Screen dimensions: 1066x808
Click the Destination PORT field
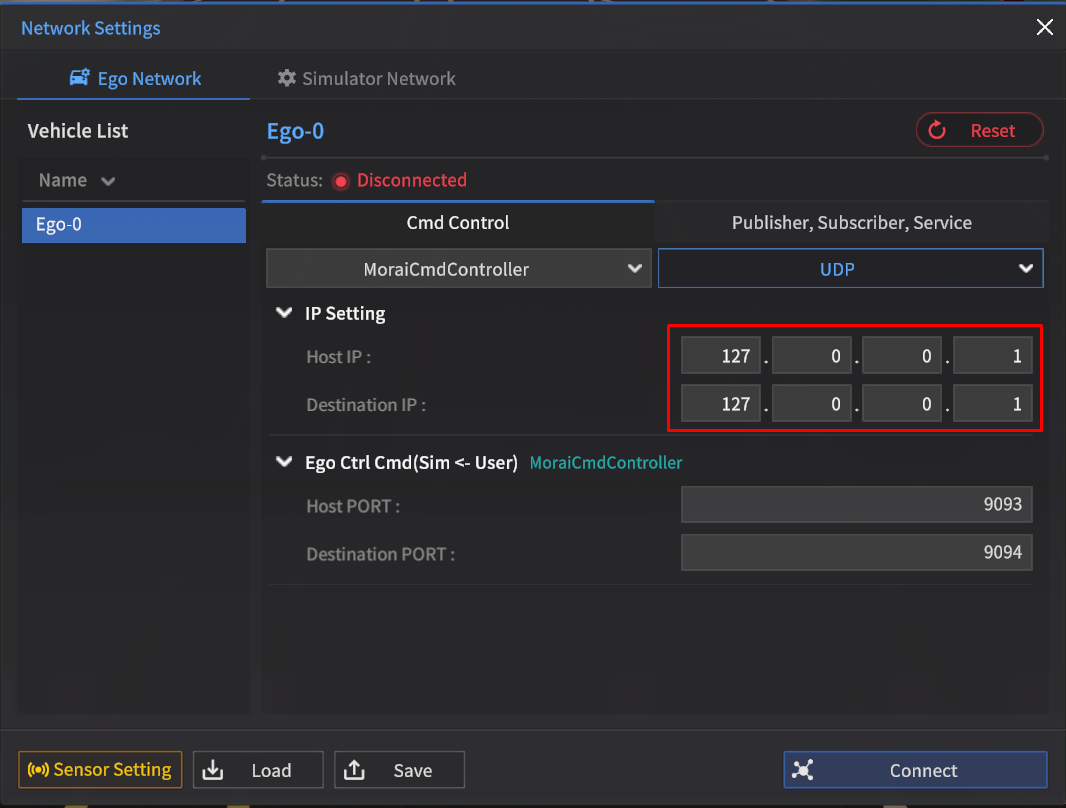coord(856,552)
